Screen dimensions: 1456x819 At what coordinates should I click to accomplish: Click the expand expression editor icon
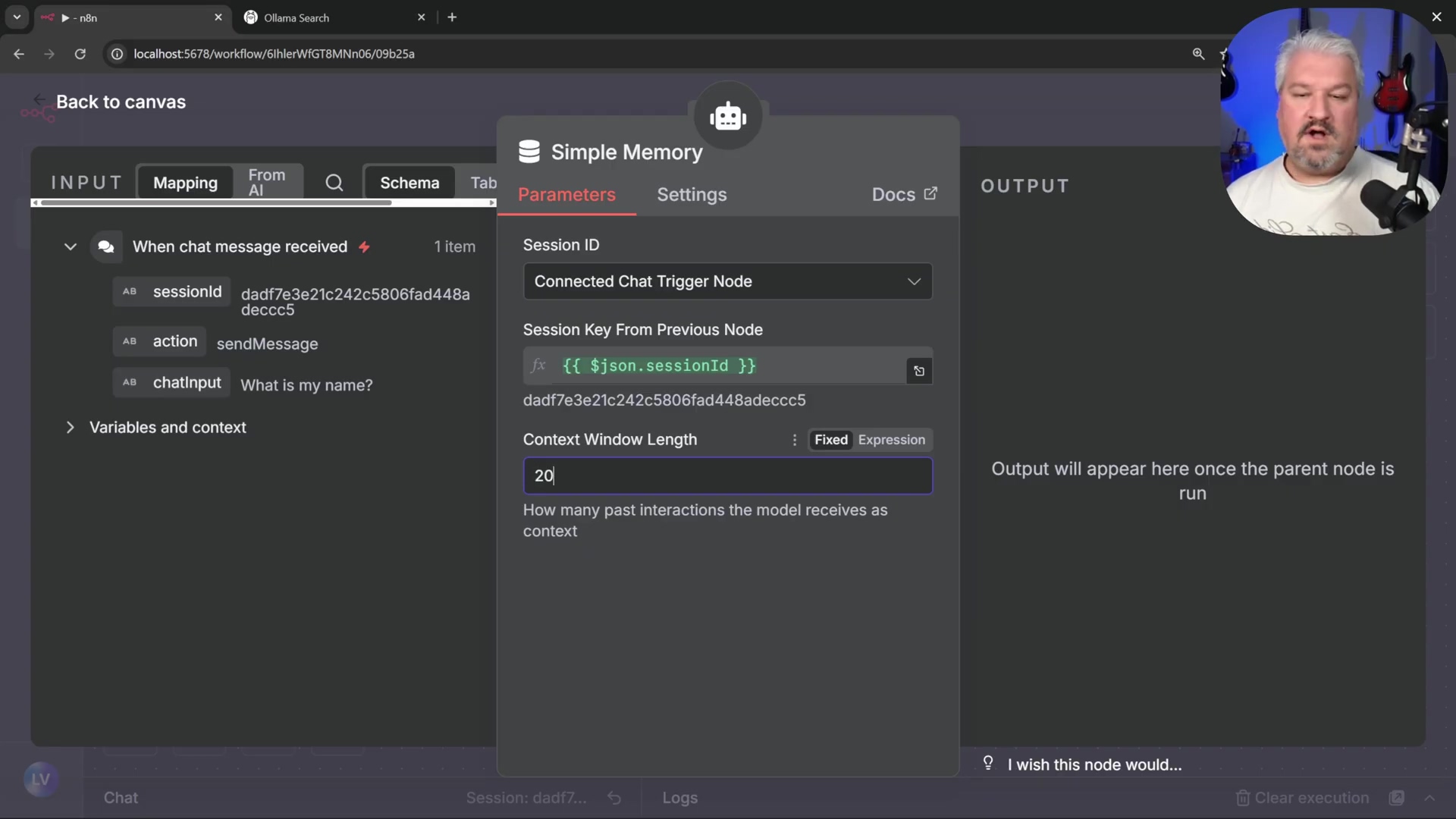tap(919, 371)
